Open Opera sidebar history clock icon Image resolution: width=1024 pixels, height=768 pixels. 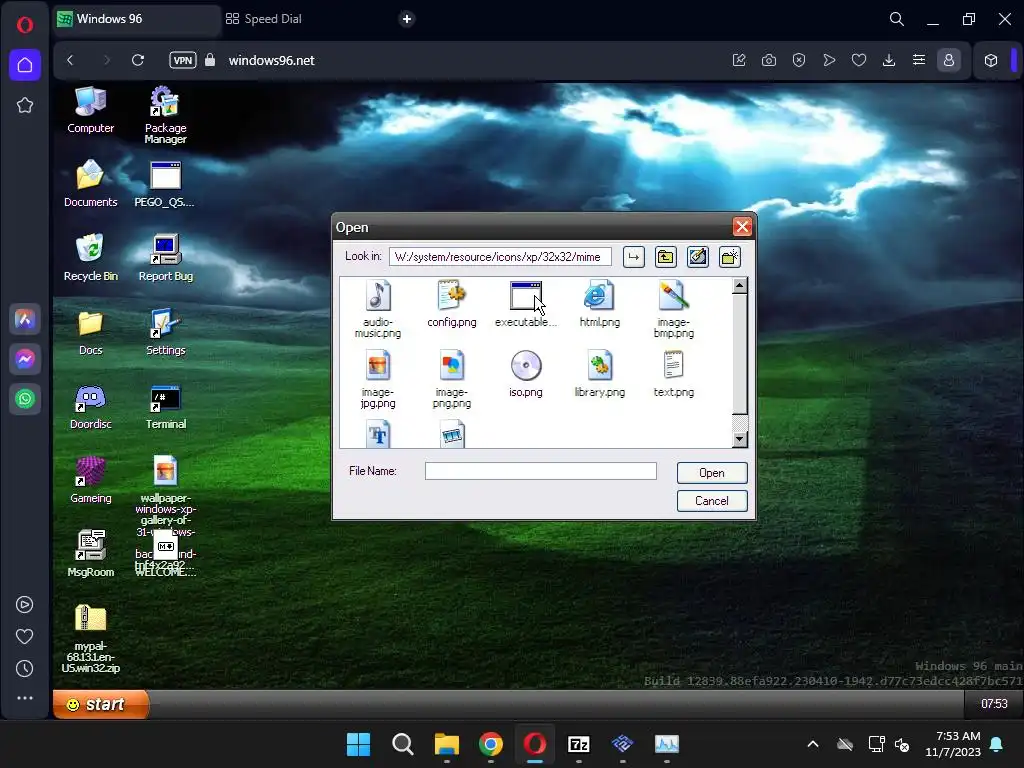[x=25, y=668]
